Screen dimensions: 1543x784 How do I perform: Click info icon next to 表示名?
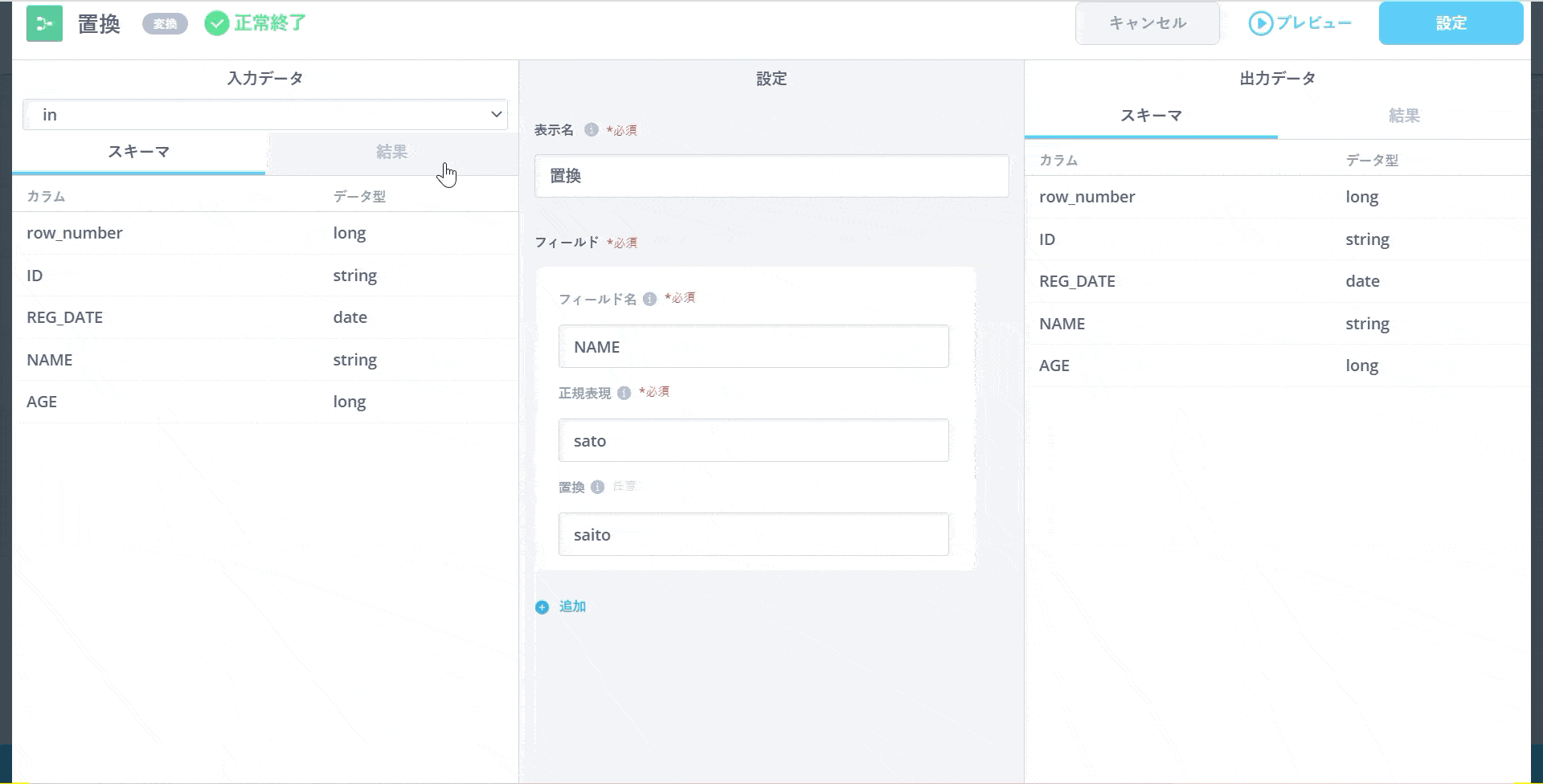pyautogui.click(x=591, y=130)
